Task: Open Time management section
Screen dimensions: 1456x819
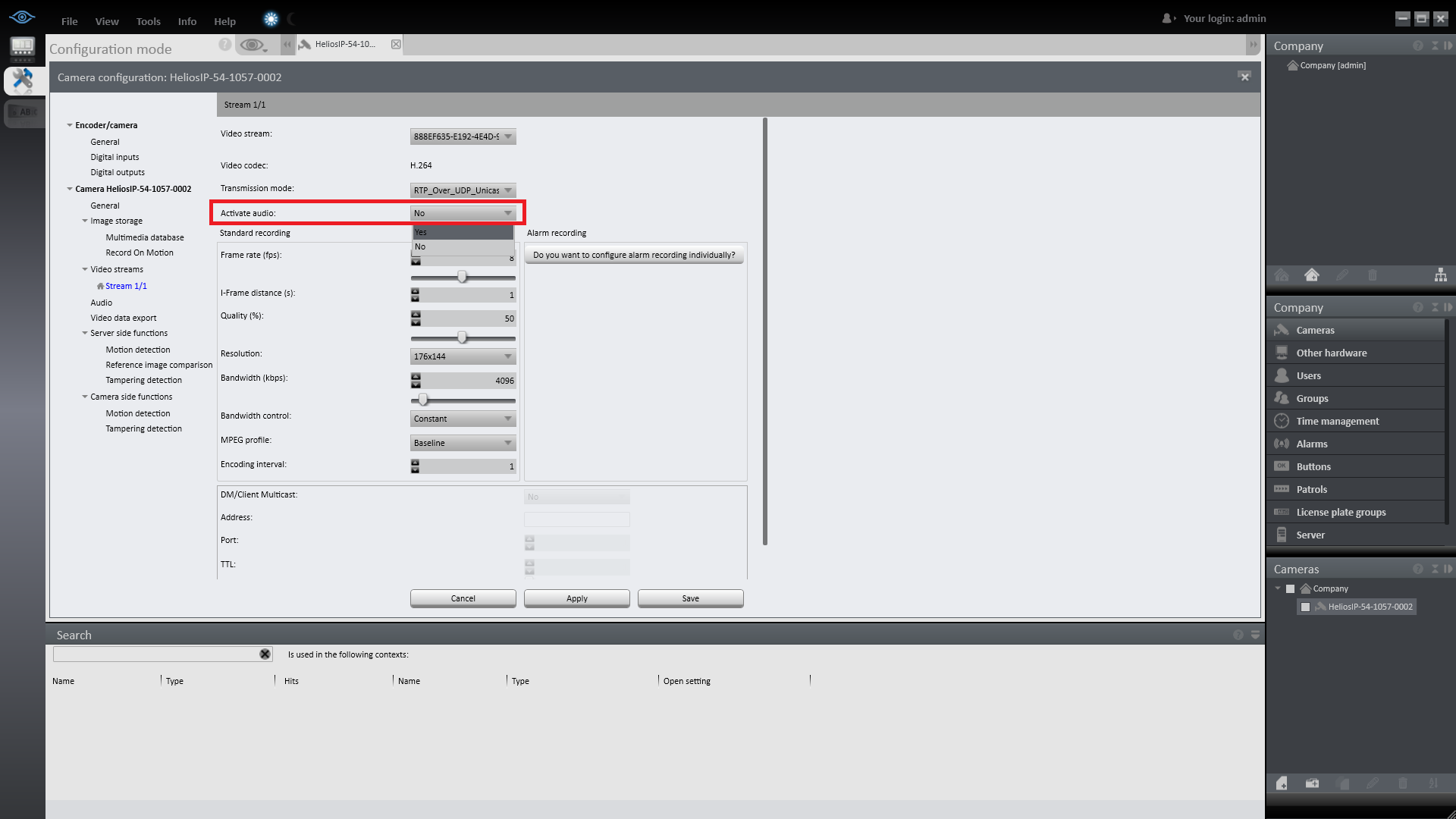Action: pyautogui.click(x=1337, y=422)
